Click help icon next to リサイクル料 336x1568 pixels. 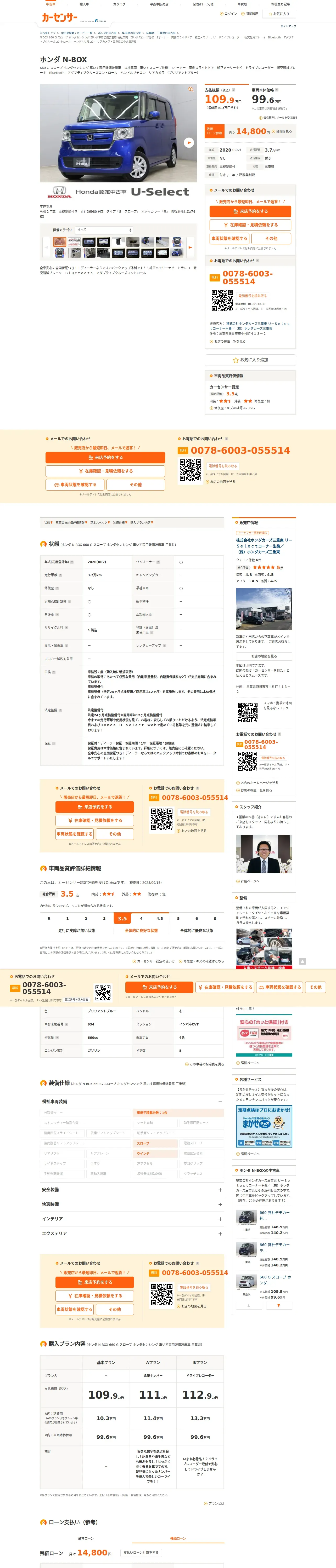[66, 627]
